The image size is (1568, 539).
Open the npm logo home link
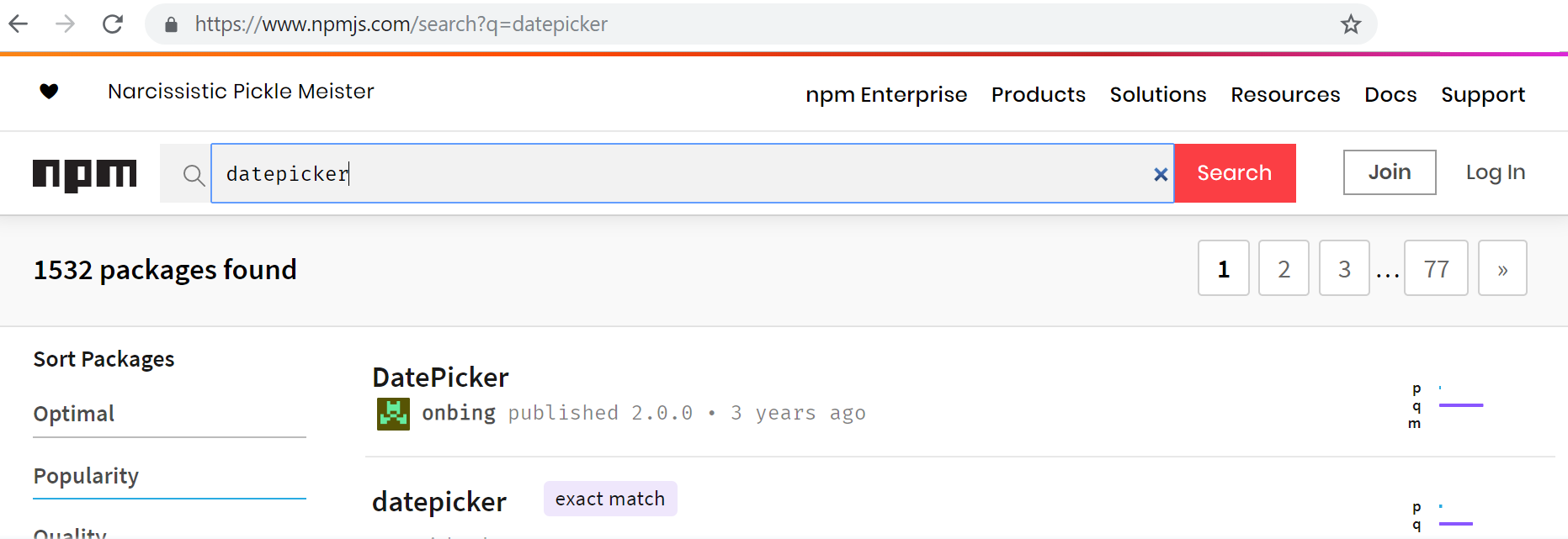[84, 174]
